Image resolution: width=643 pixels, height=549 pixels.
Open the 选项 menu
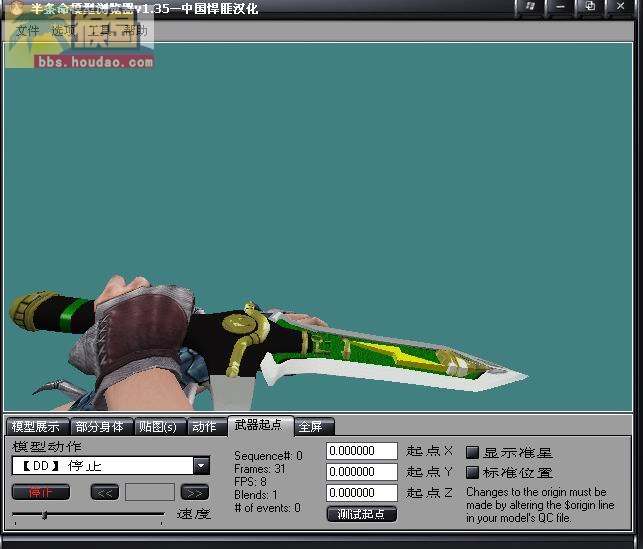[63, 30]
